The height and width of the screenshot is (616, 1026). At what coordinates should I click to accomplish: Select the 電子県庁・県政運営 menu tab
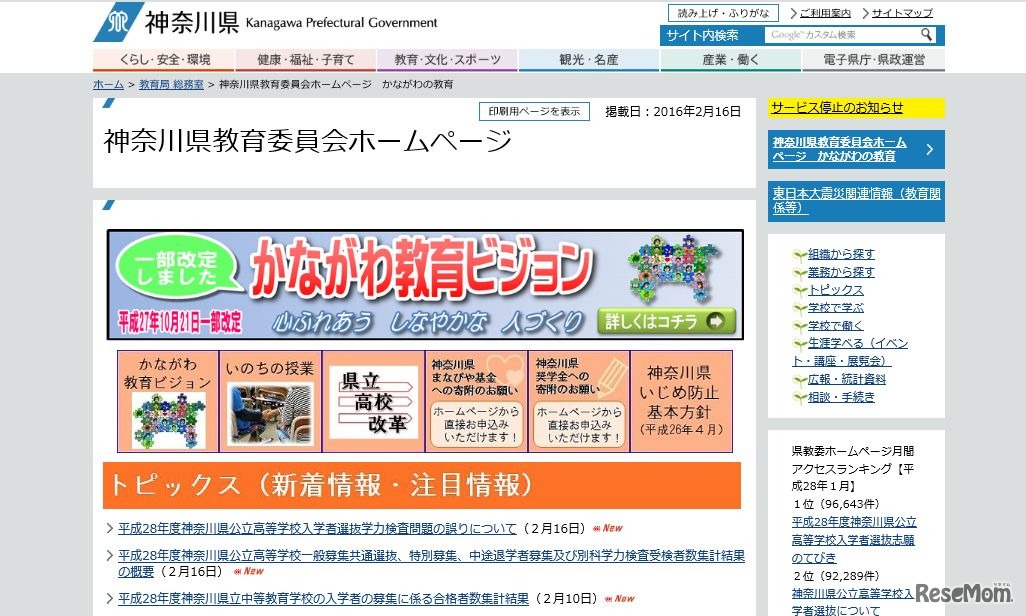(874, 60)
